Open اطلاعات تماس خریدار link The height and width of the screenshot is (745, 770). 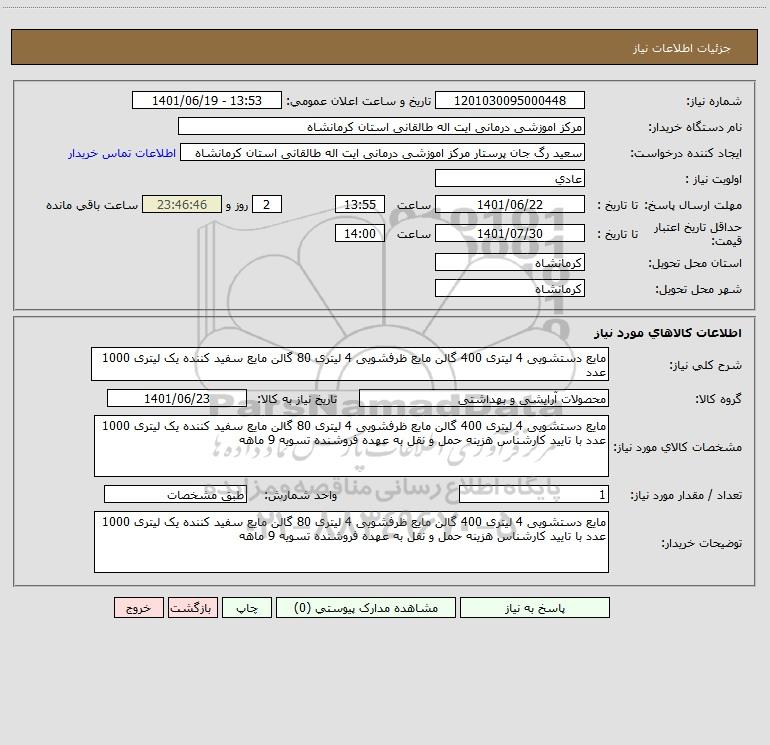coord(122,153)
